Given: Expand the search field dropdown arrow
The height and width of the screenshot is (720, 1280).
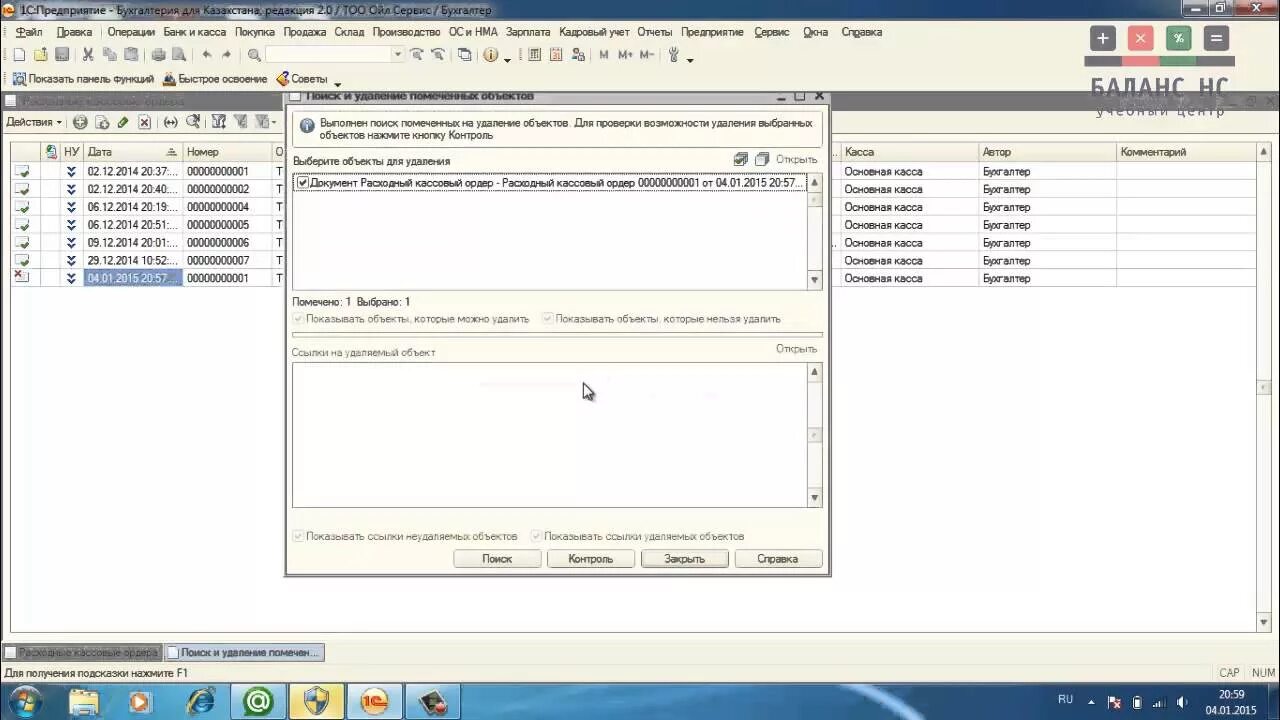Looking at the screenshot, I should pos(397,55).
